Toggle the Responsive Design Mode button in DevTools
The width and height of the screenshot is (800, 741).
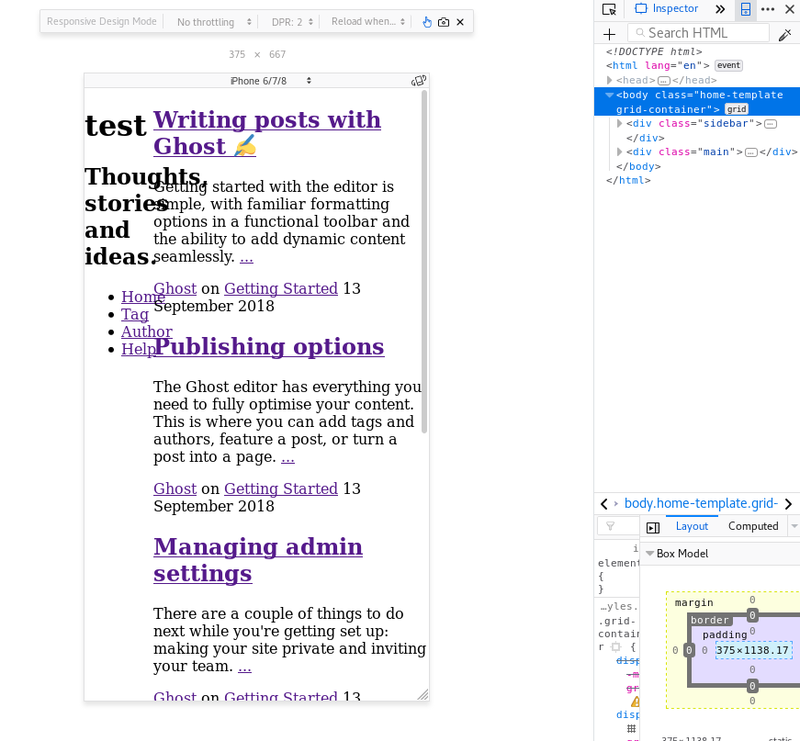[746, 9]
